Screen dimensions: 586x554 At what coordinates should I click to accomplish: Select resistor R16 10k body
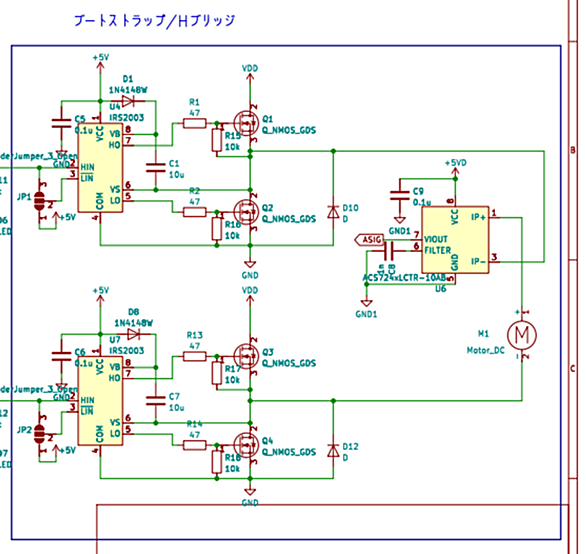[x=217, y=229]
